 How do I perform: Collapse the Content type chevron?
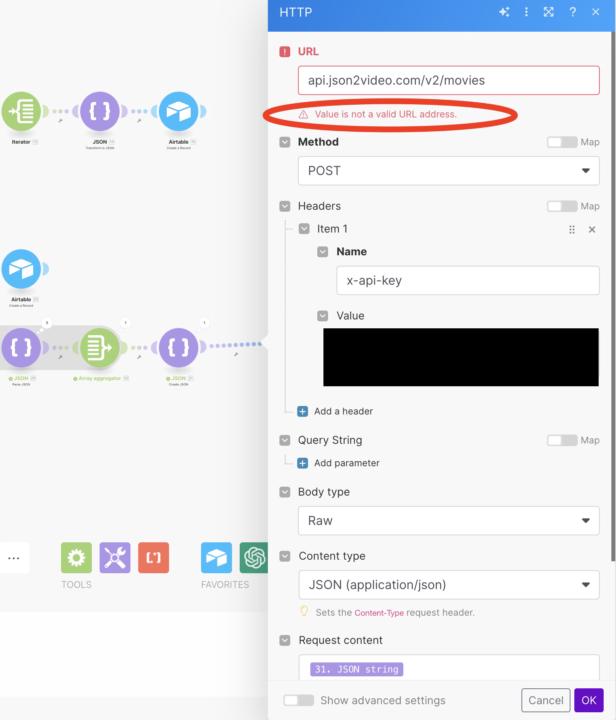point(285,556)
